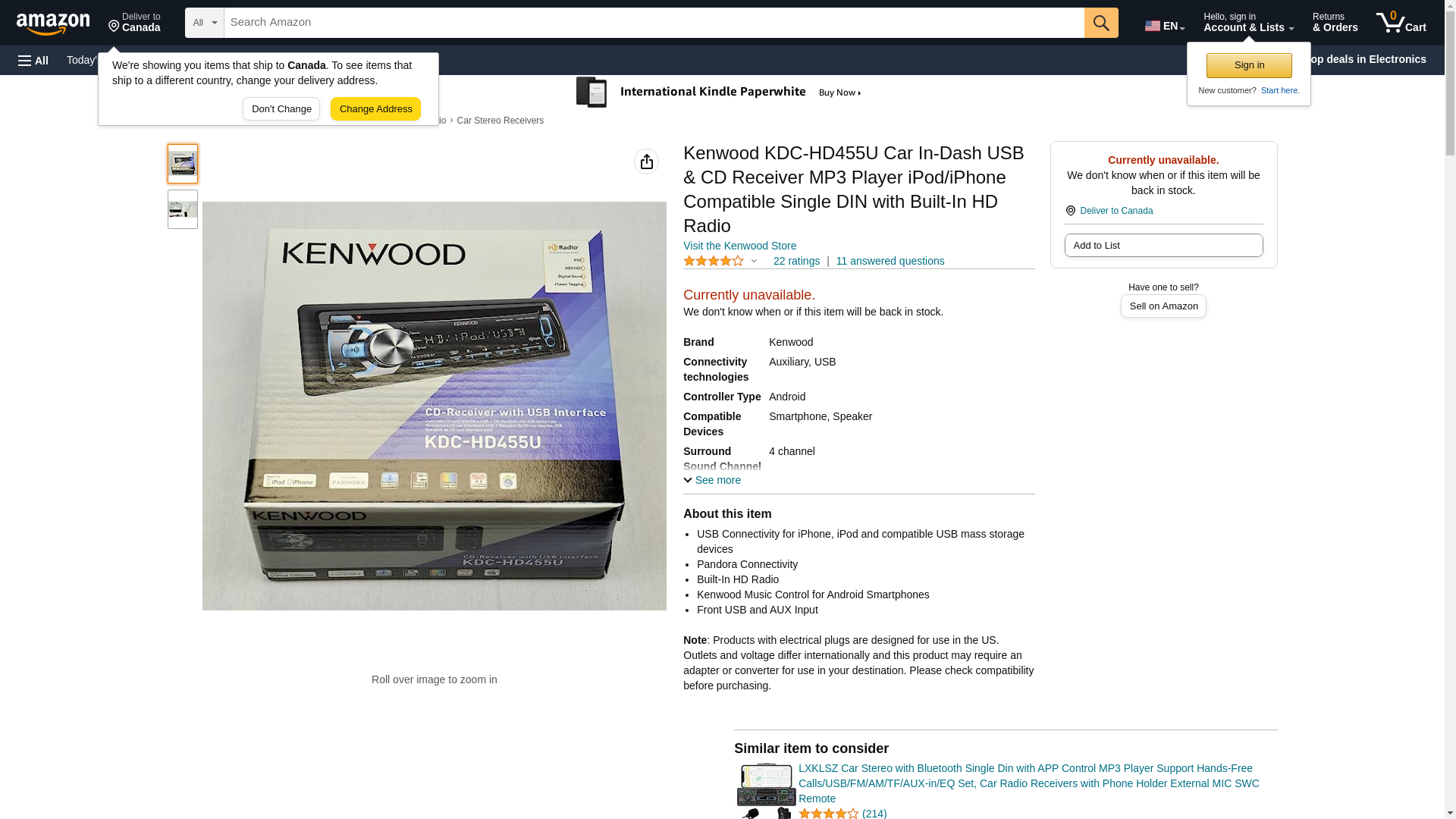1456x819 pixels.
Task: Click the star rating icons
Action: [x=714, y=262]
